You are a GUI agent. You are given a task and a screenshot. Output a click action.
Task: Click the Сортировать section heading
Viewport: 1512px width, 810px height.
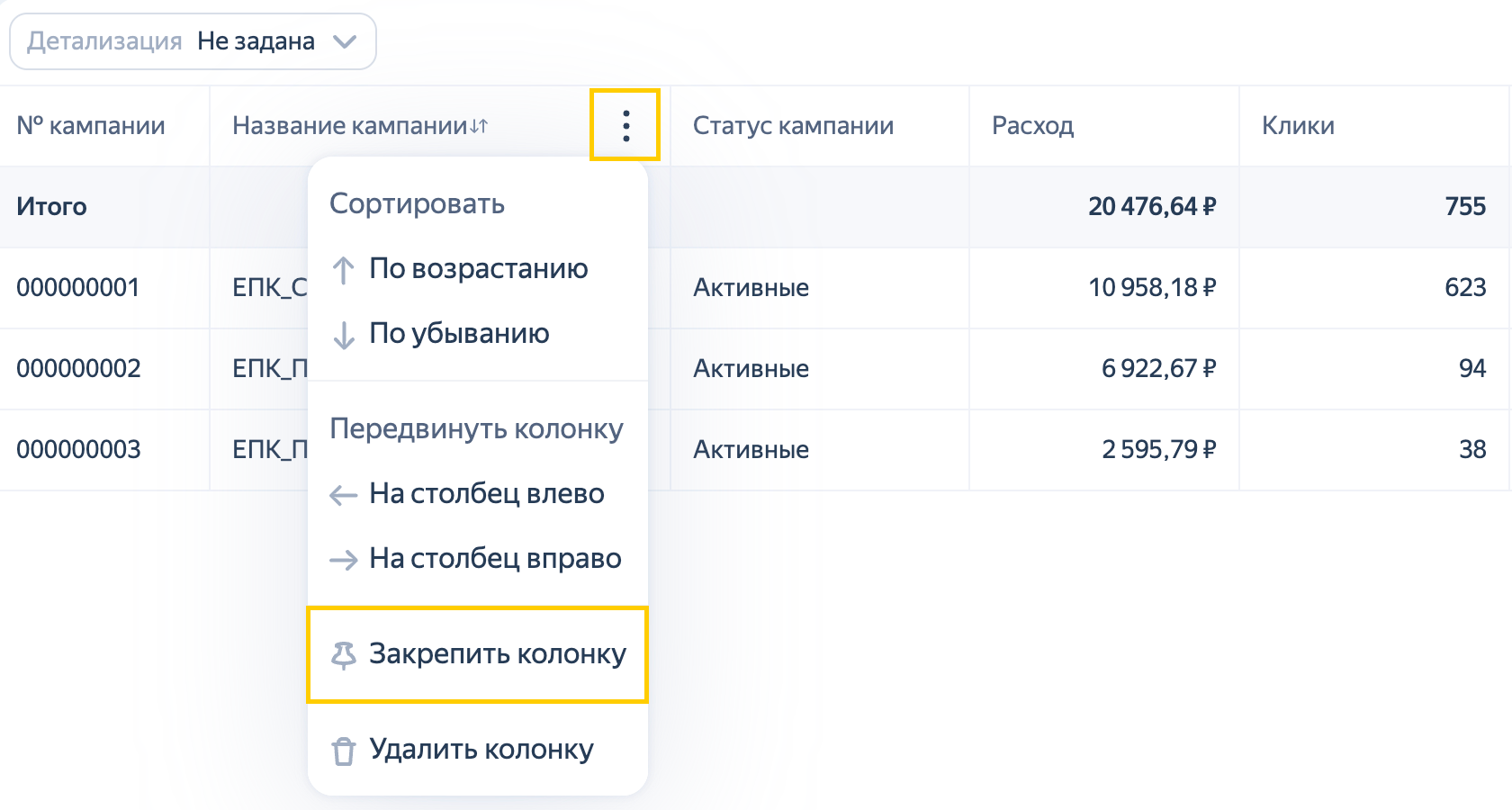[417, 204]
